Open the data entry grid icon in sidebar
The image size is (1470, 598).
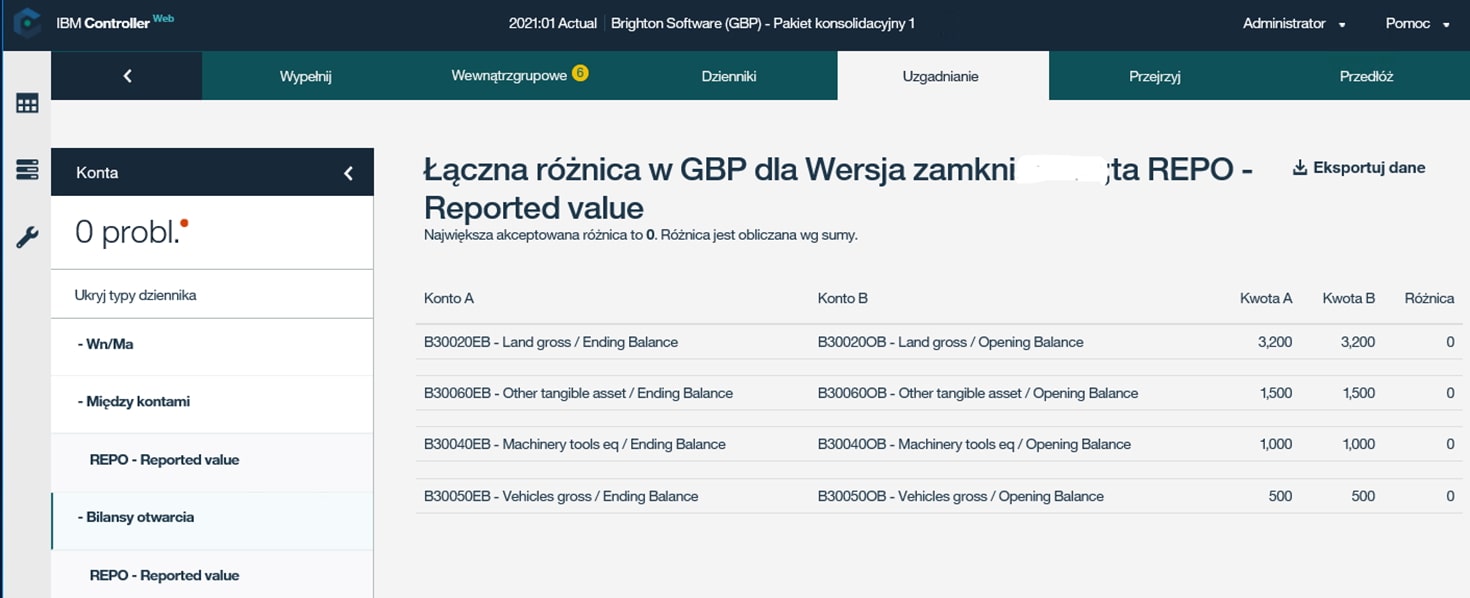coord(27,103)
